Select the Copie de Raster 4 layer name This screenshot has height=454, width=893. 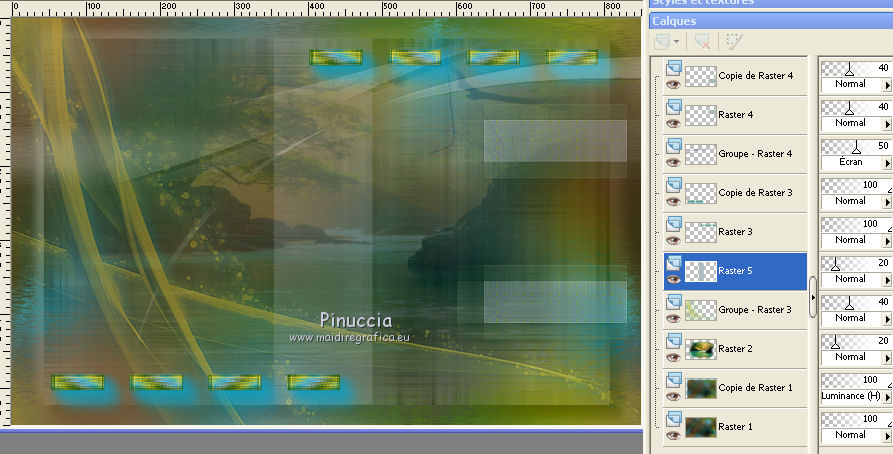click(756, 76)
